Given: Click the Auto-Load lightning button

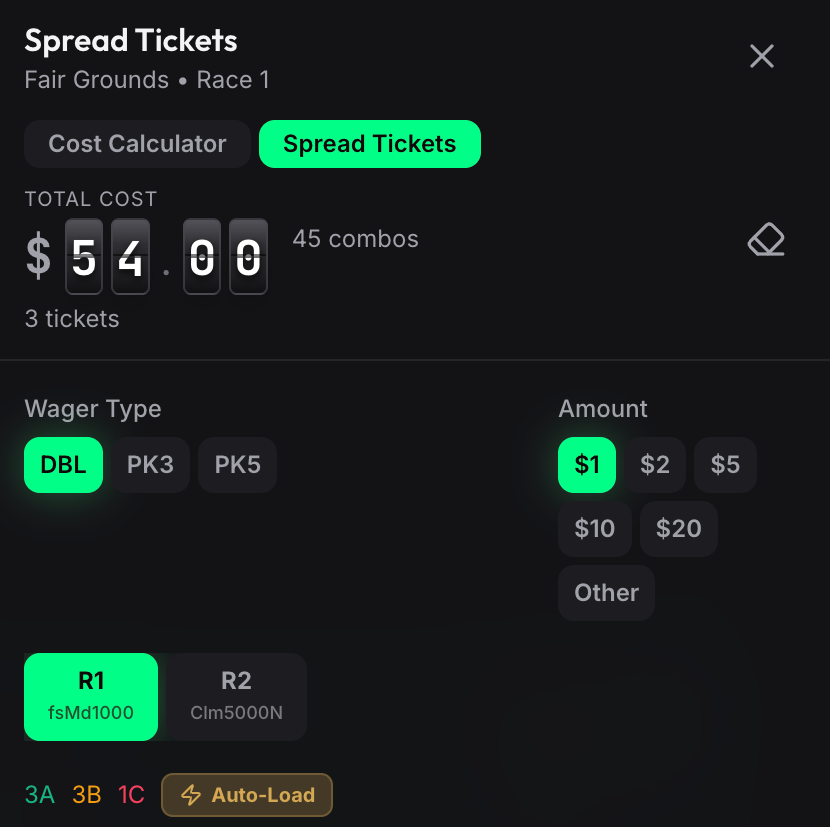Looking at the screenshot, I should click(247, 795).
